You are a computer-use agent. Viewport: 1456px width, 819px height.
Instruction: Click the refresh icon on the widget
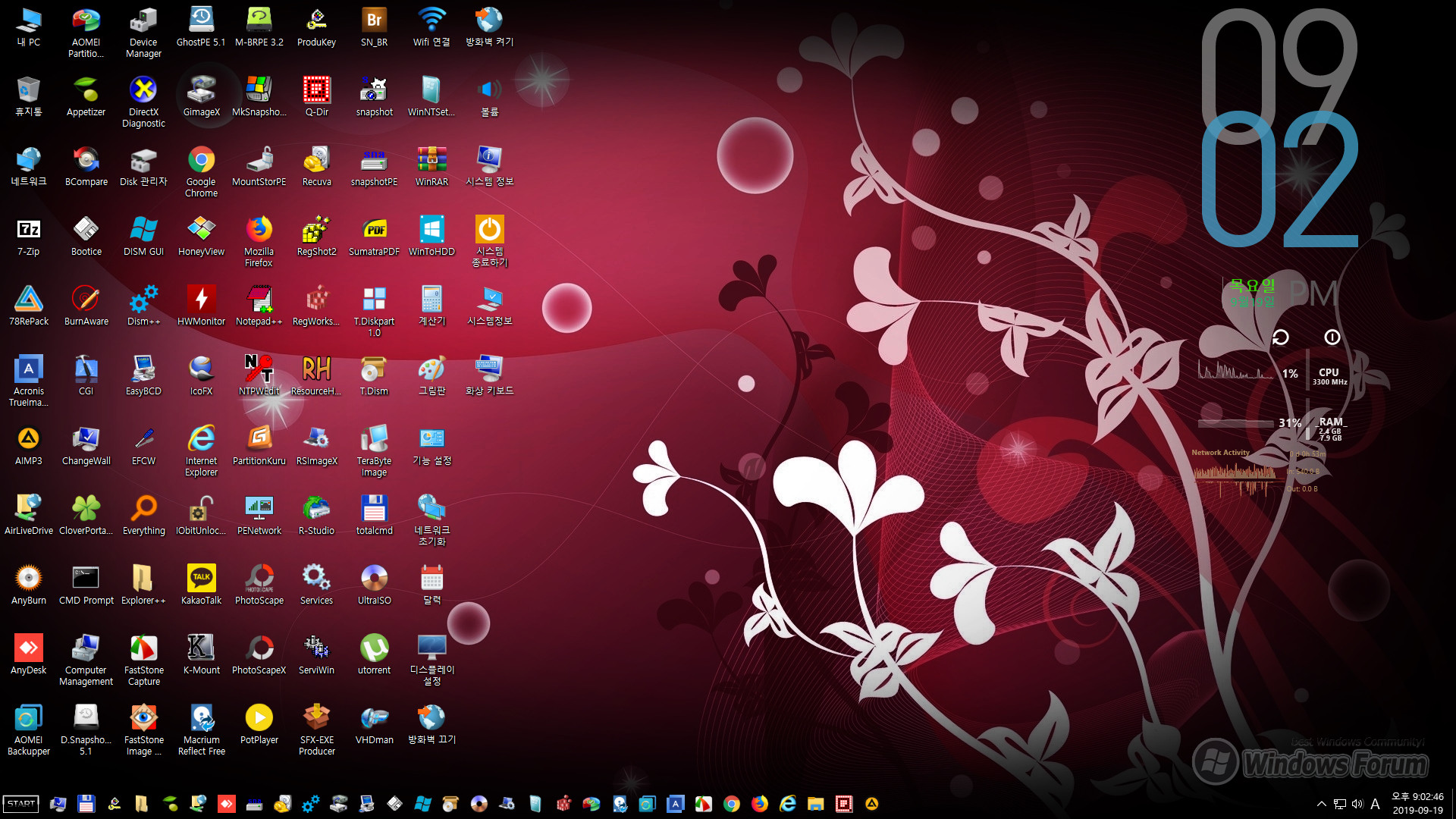tap(1280, 337)
